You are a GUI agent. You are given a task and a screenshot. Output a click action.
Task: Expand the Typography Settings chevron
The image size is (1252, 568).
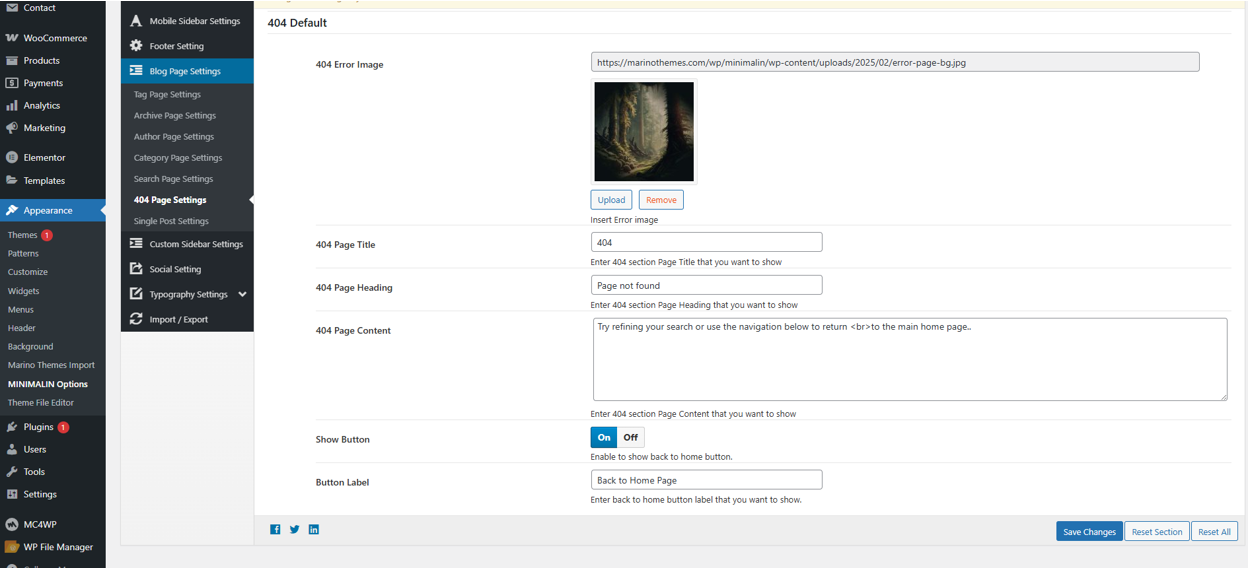click(x=242, y=294)
